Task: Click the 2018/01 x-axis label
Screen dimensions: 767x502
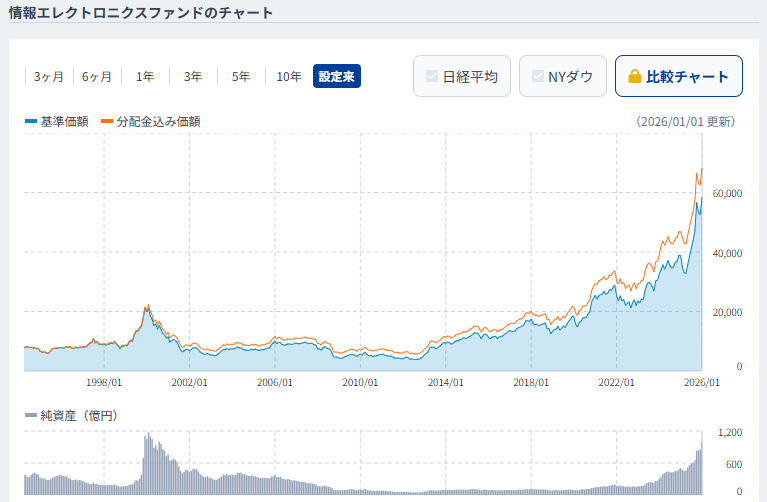Action: pyautogui.click(x=531, y=382)
